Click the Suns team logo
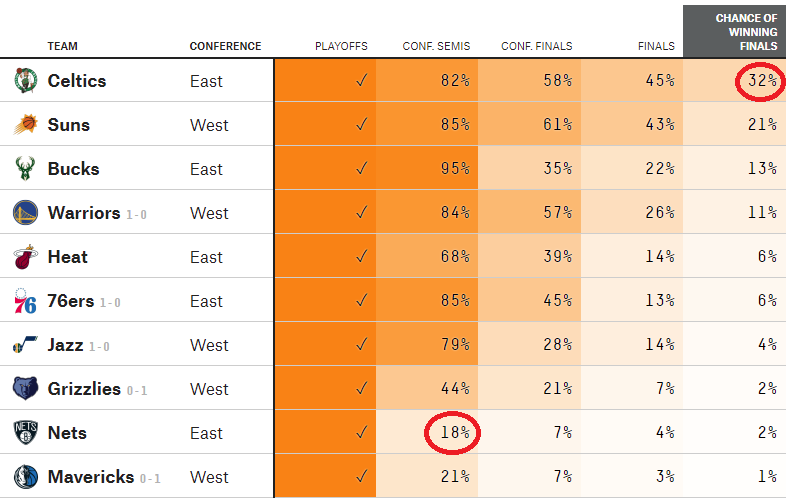 (25, 125)
